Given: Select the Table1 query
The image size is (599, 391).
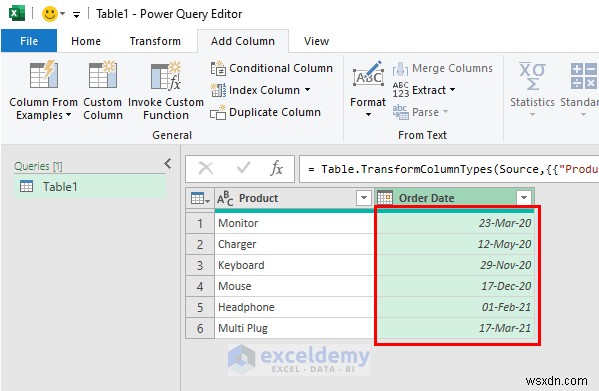Looking at the screenshot, I should (x=90, y=187).
